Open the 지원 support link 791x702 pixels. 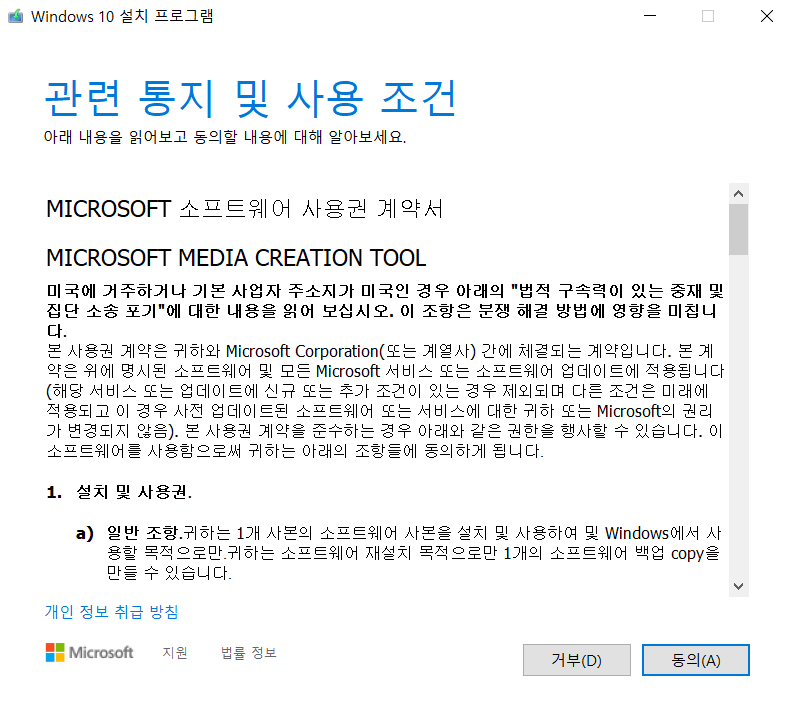(x=175, y=653)
